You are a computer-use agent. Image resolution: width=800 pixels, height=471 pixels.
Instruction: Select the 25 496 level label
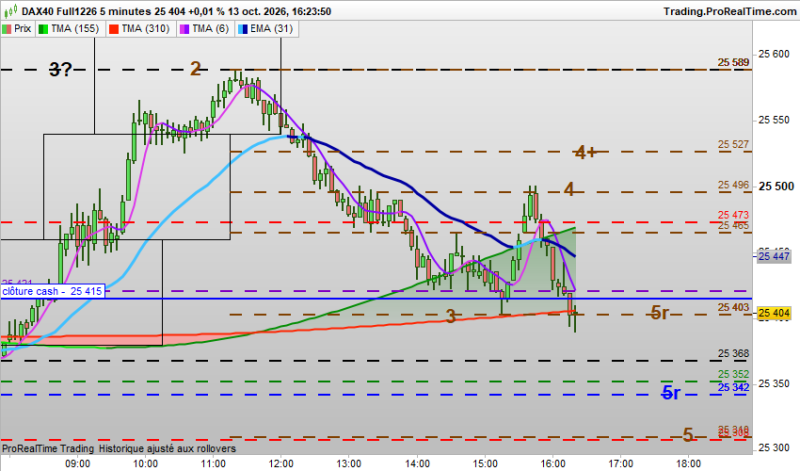click(733, 185)
